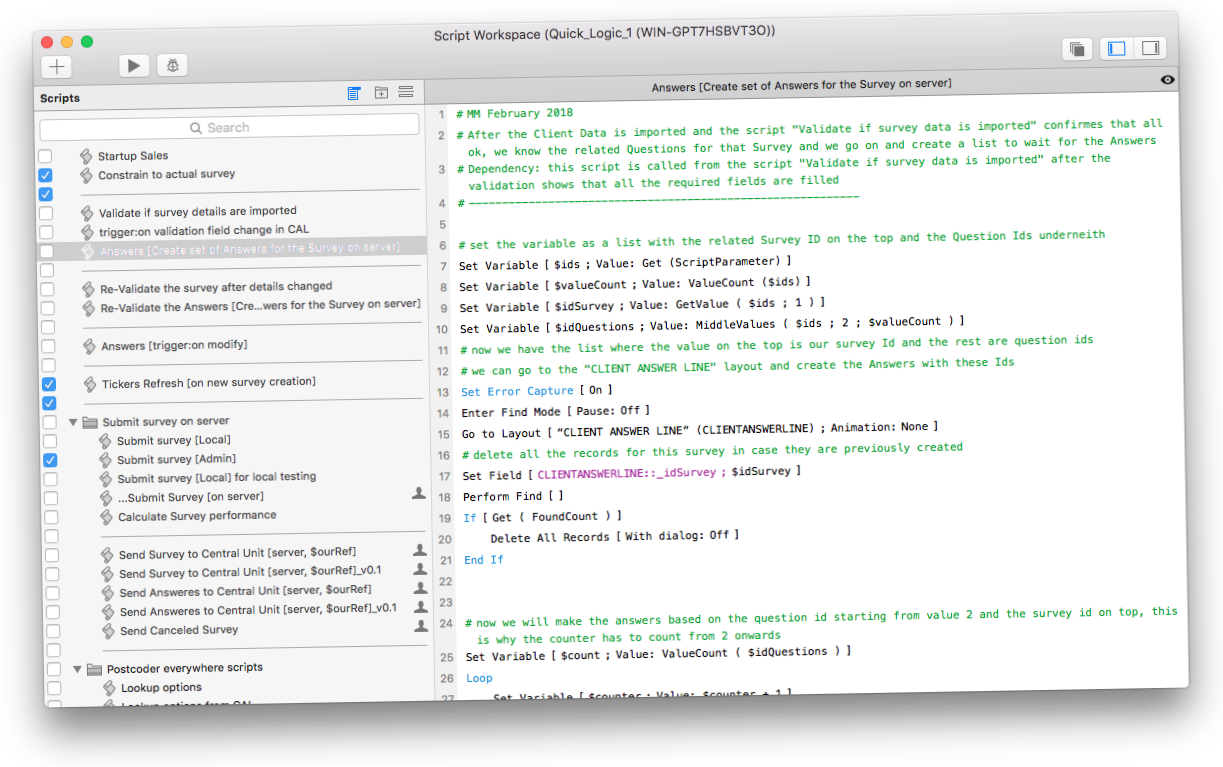Tick checkbox for Re-Validate the survey after details changed
The width and height of the screenshot is (1223, 767).
coord(47,290)
